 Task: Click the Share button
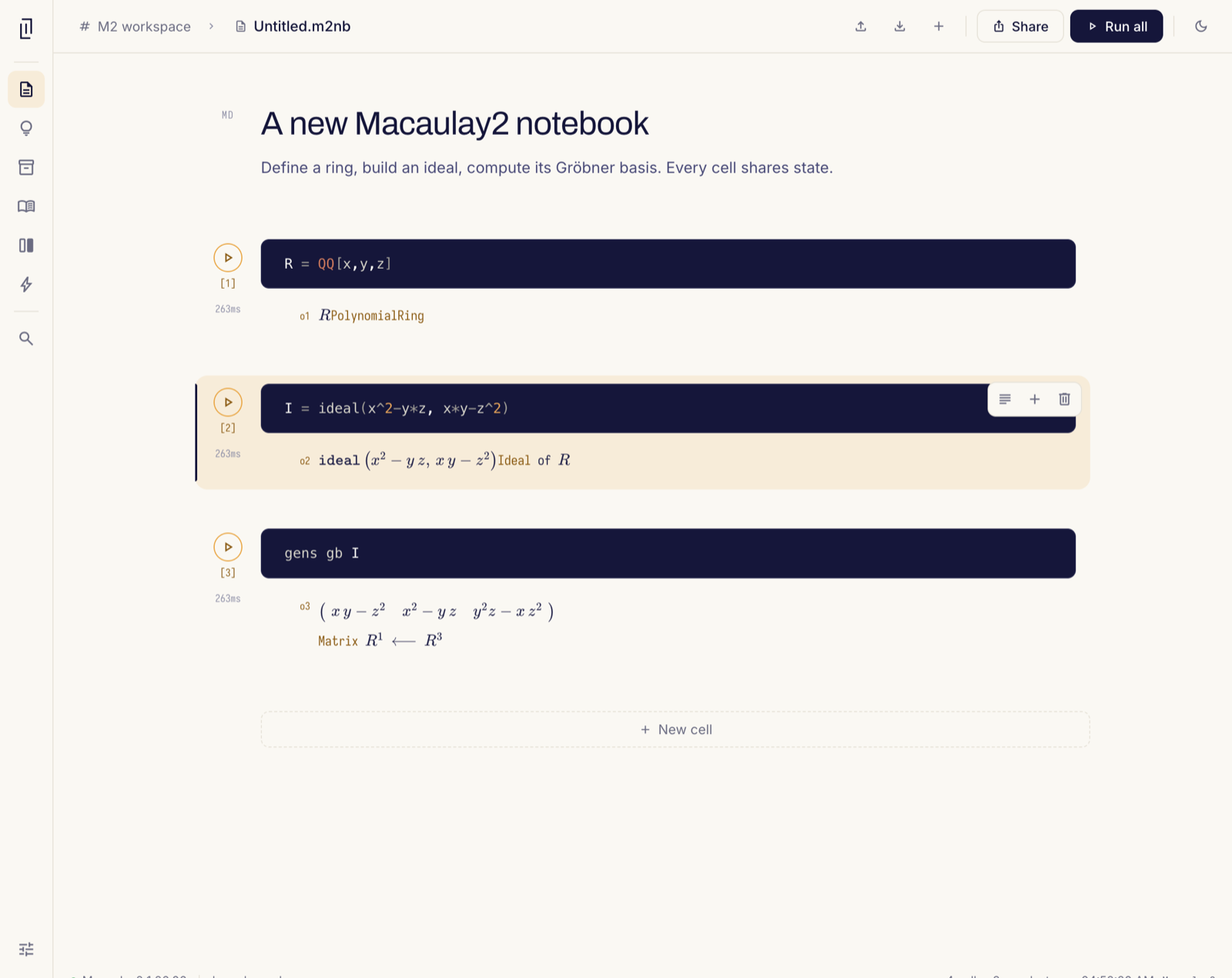click(x=1020, y=26)
